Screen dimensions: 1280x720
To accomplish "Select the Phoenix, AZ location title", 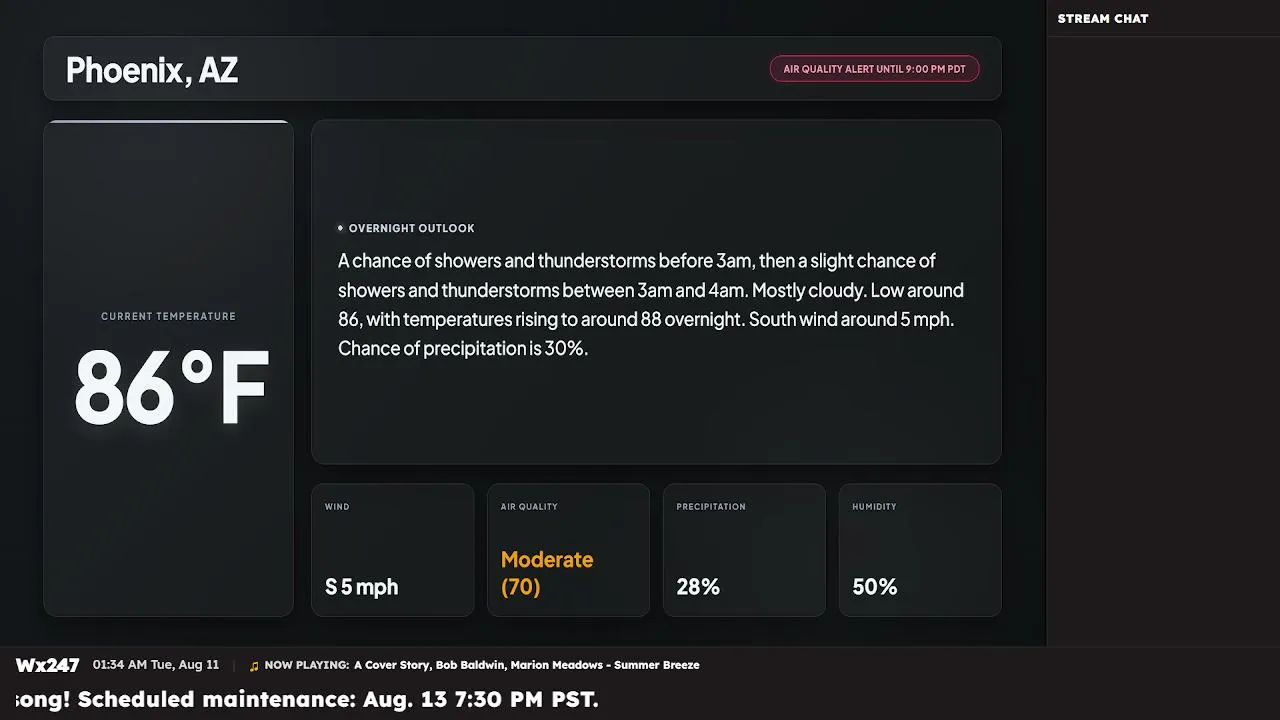I will (x=152, y=70).
